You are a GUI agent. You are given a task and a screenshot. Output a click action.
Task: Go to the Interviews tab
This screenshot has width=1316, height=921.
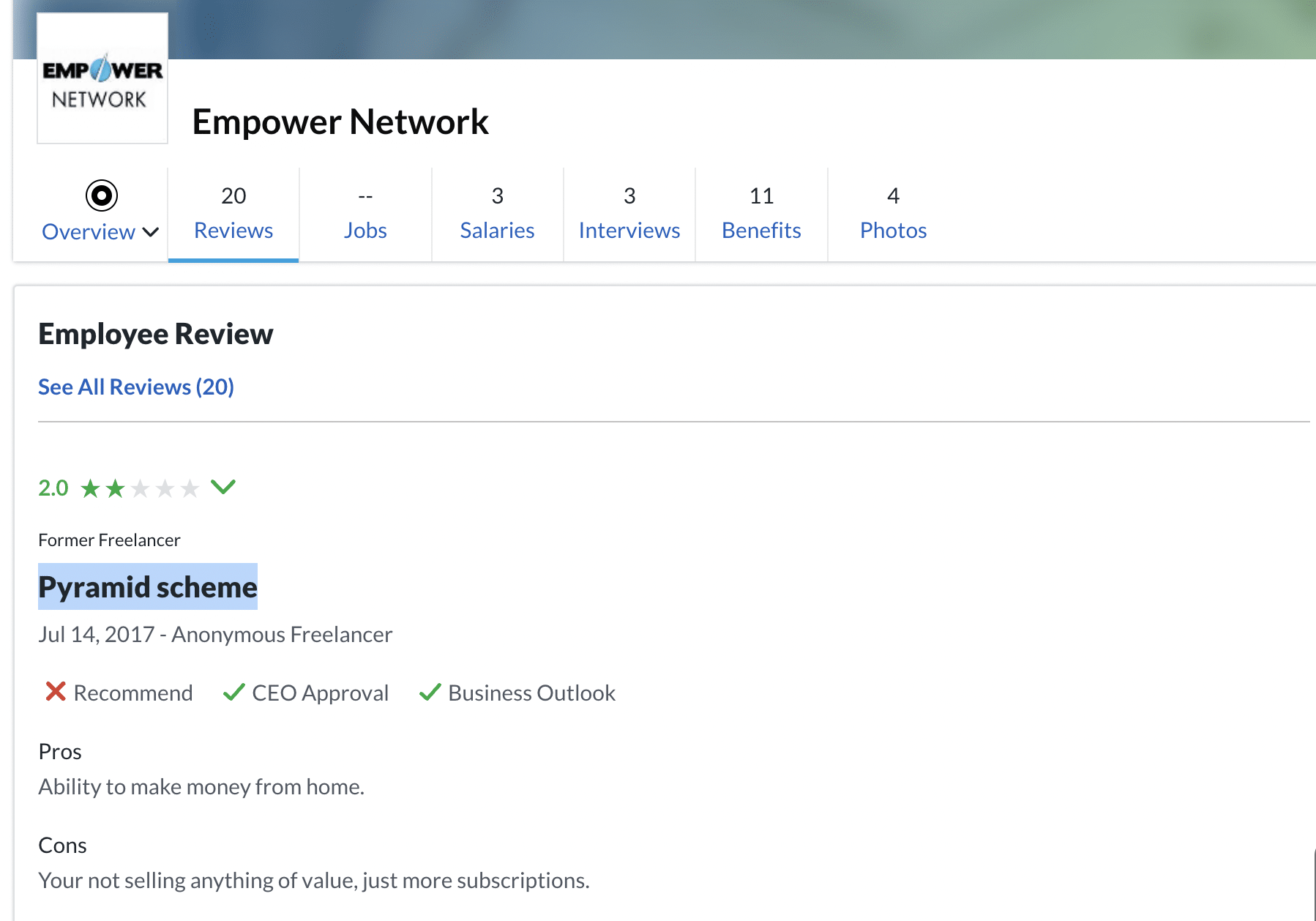[x=629, y=213]
